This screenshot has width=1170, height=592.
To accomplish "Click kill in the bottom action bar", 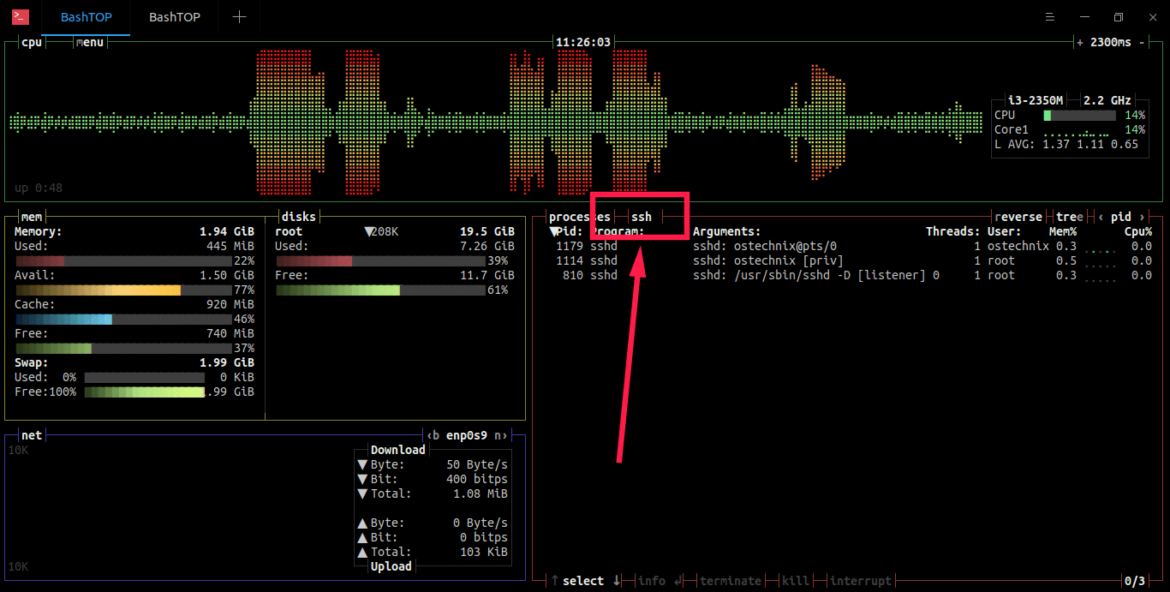I will [x=795, y=580].
